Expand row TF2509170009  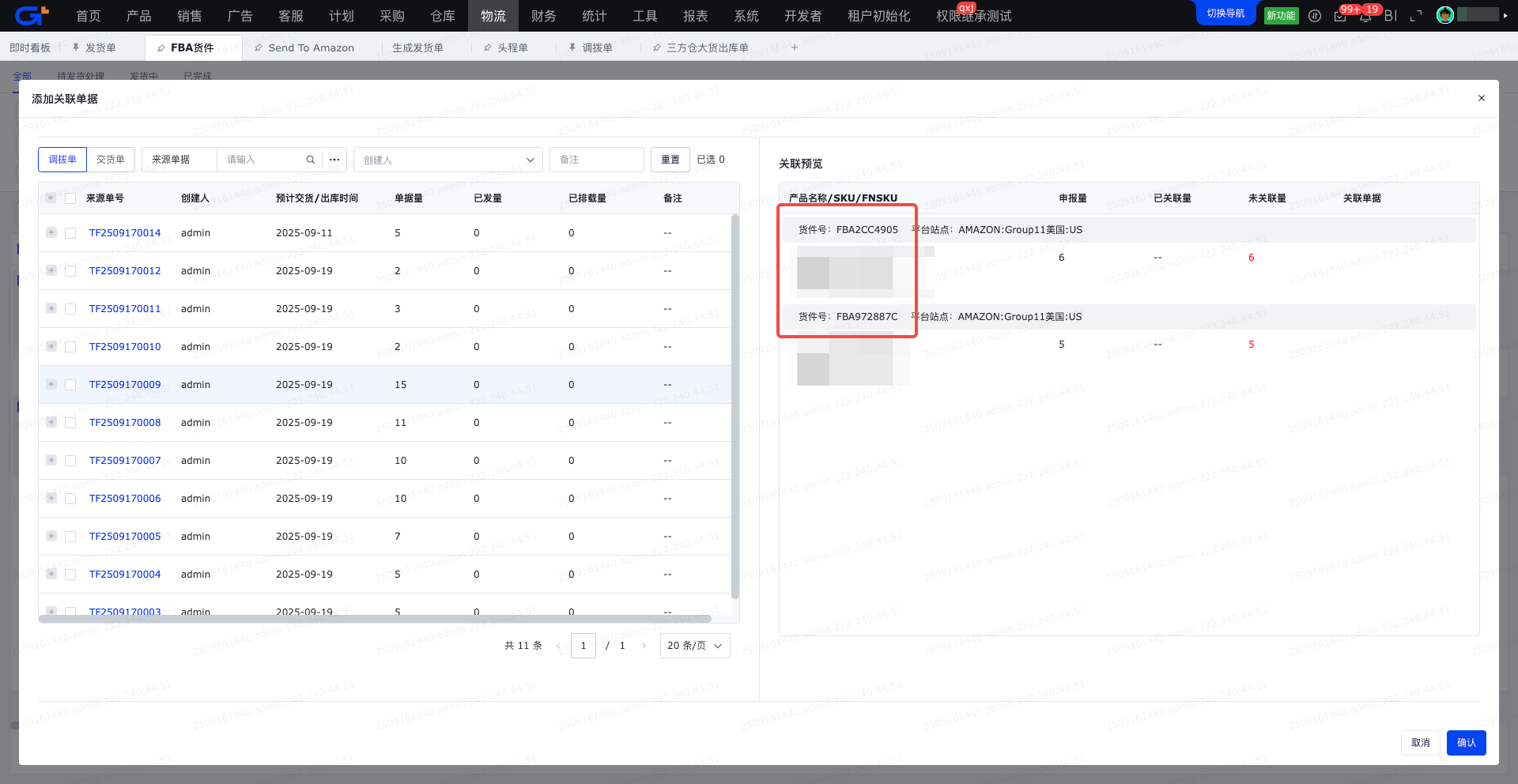coord(51,384)
